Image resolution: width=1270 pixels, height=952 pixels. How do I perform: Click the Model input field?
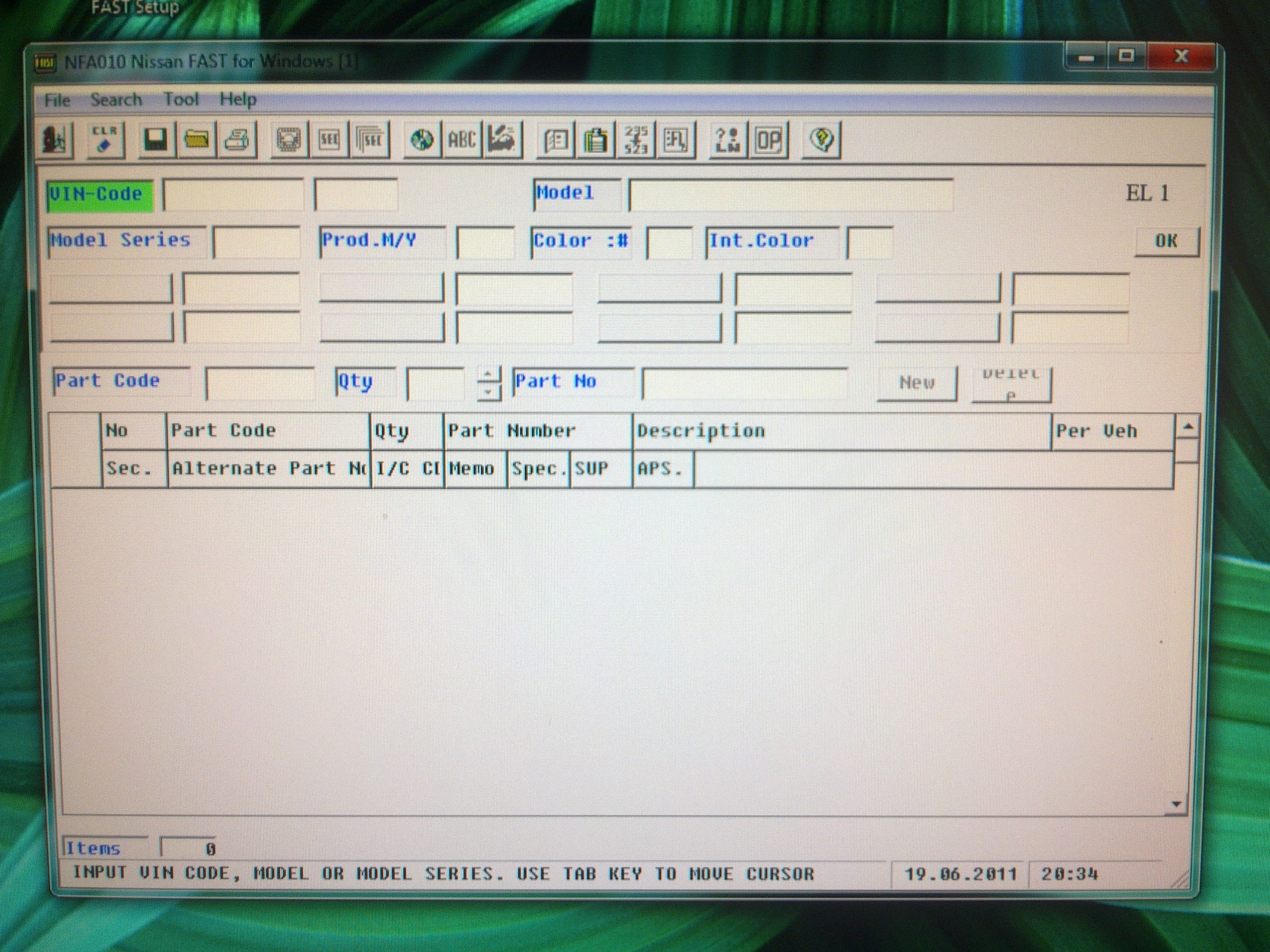791,195
